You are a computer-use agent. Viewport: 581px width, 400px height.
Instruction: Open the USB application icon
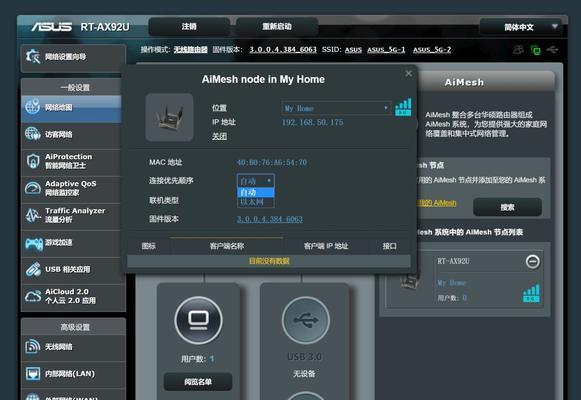click(x=33, y=270)
